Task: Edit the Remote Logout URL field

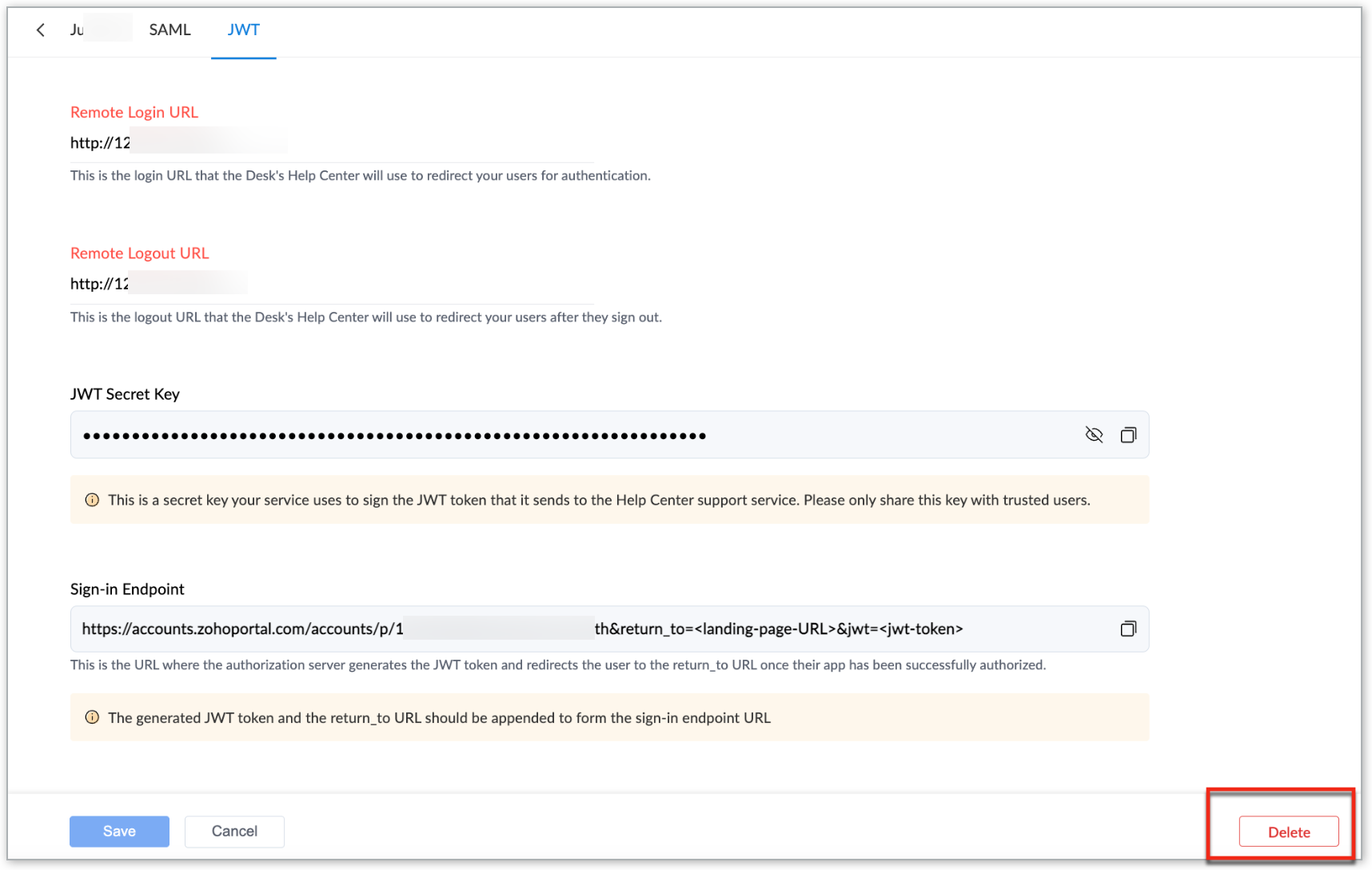Action: coord(331,284)
